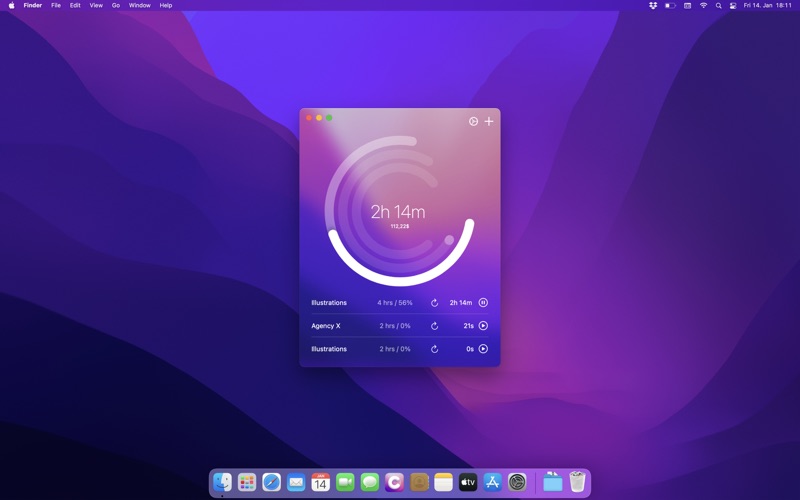
Task: Open Launchpad from the Dock
Action: [x=247, y=482]
